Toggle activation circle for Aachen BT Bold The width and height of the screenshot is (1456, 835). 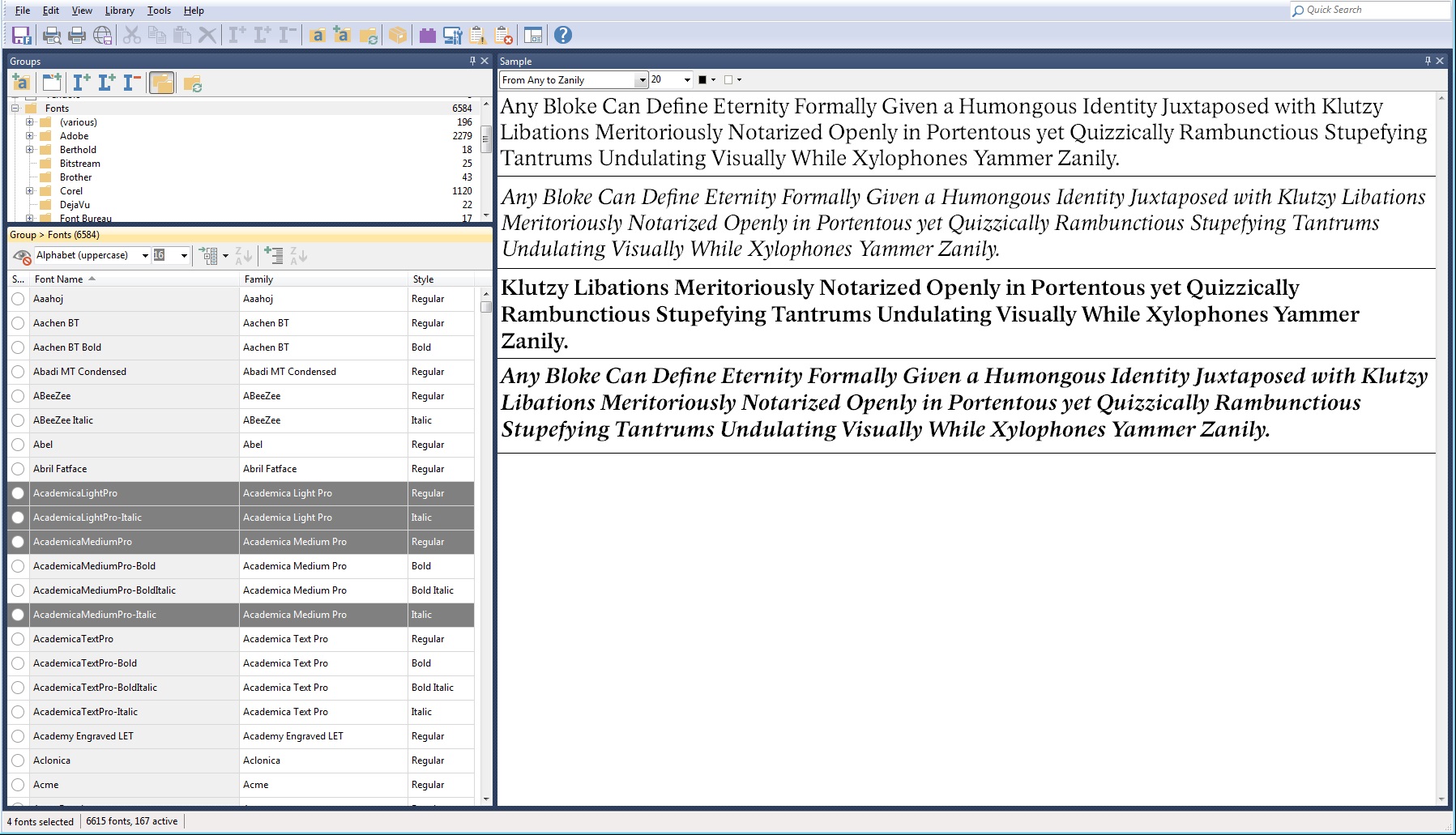point(18,347)
